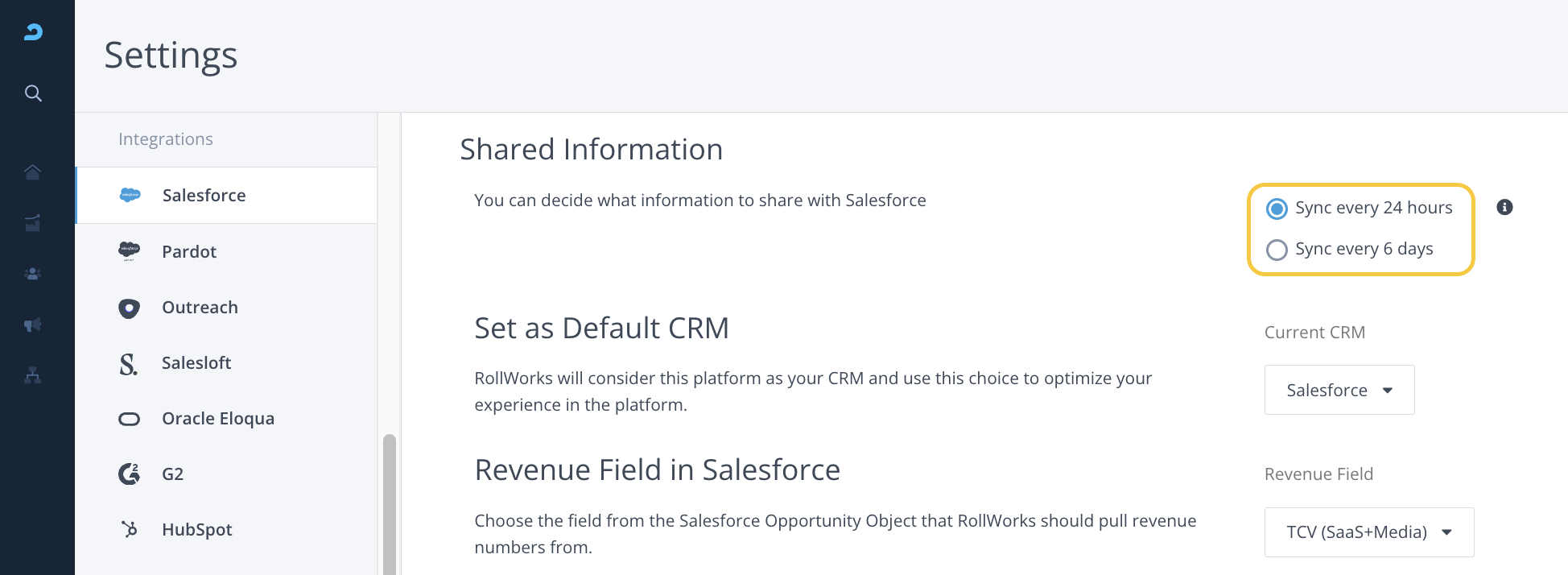Open the analytics chart sidebar icon
The height and width of the screenshot is (575, 1568).
[33, 223]
